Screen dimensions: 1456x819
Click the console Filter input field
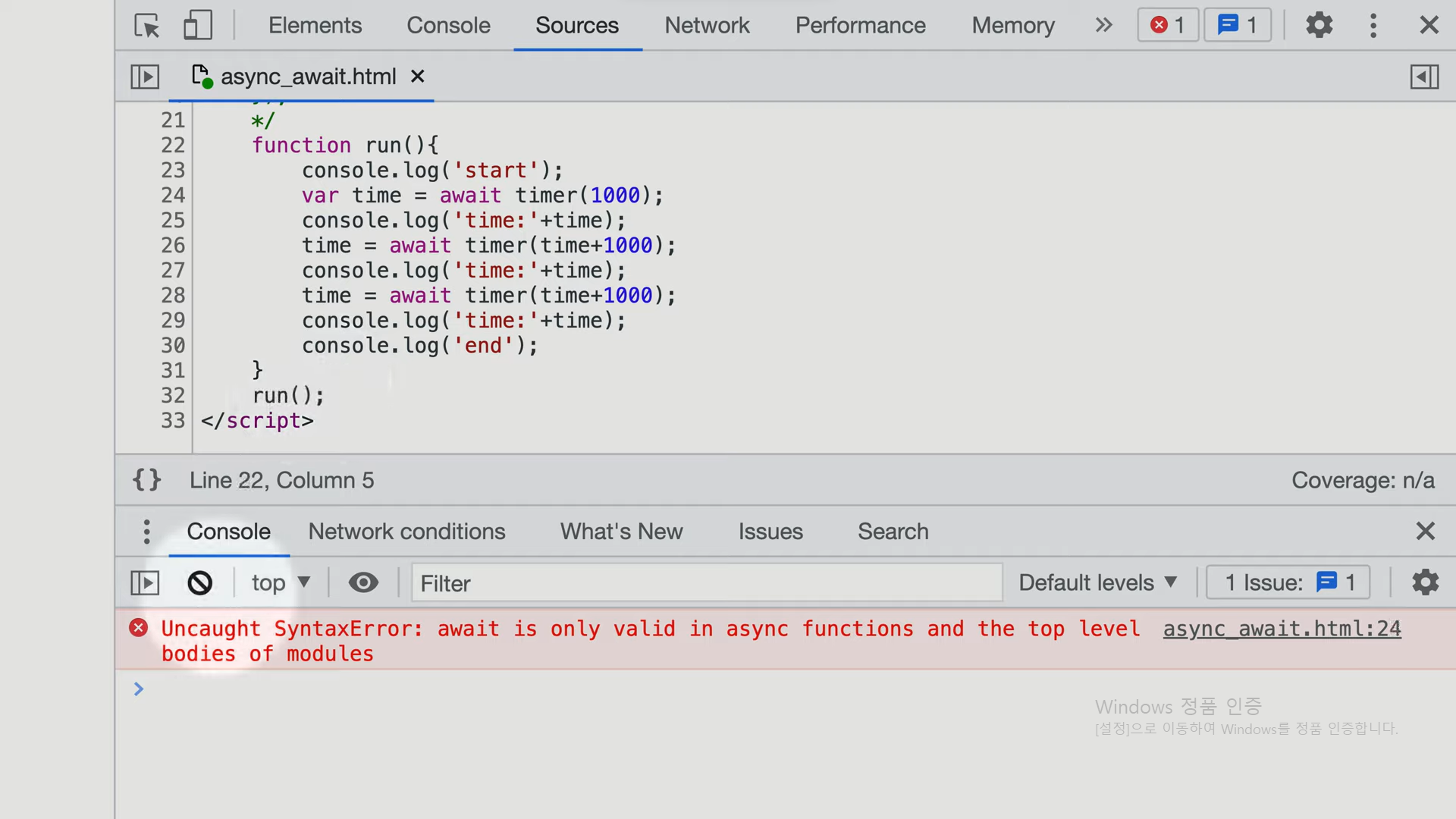[x=707, y=582]
